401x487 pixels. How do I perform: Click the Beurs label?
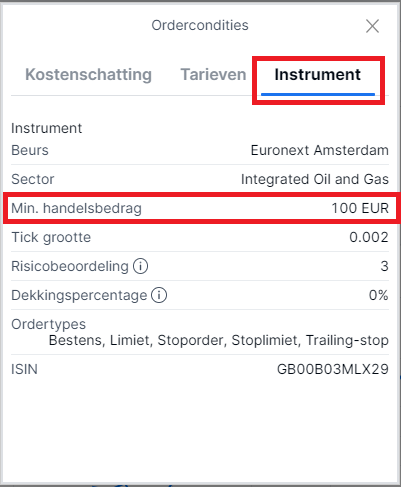pyautogui.click(x=30, y=150)
